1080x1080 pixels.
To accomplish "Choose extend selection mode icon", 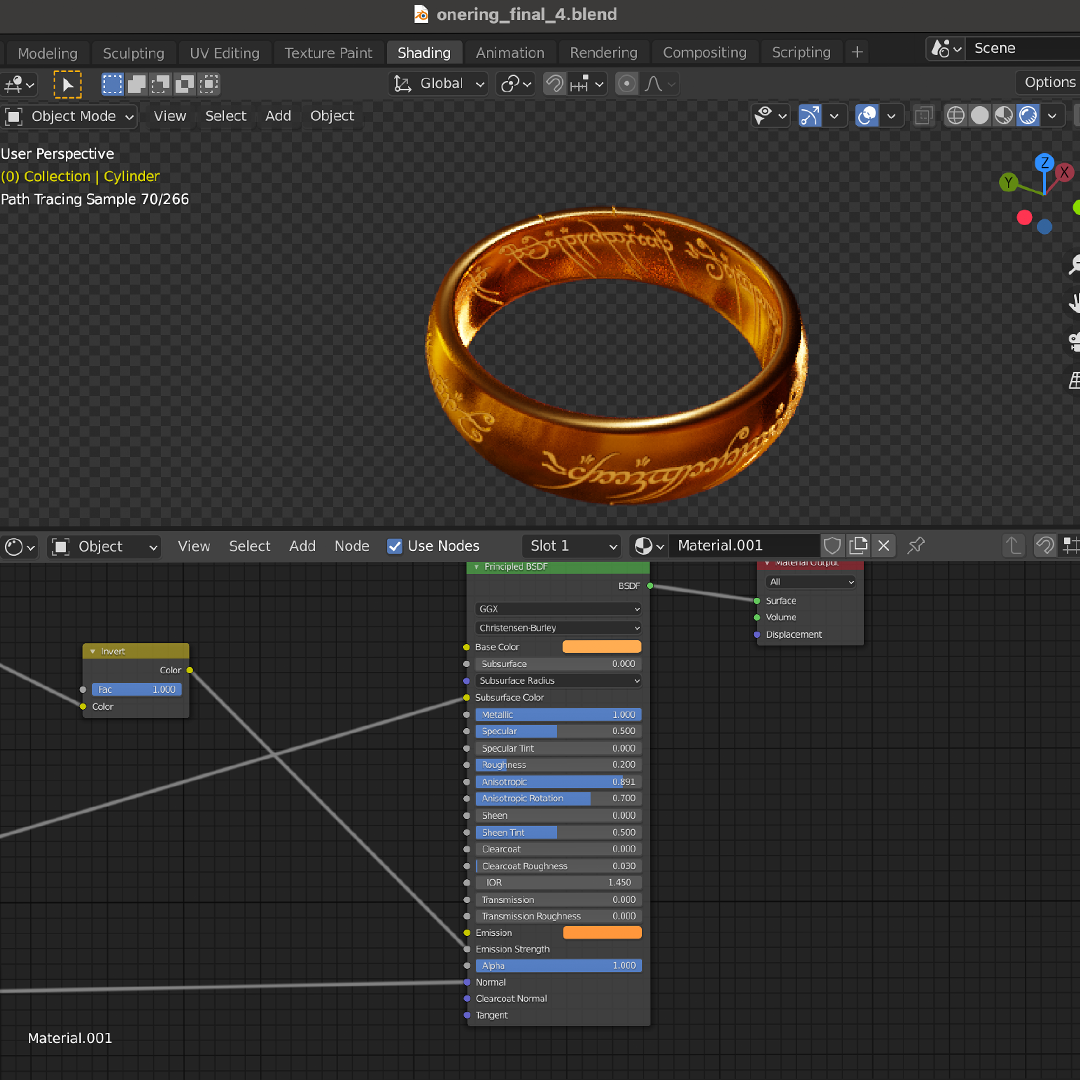I will (x=136, y=84).
